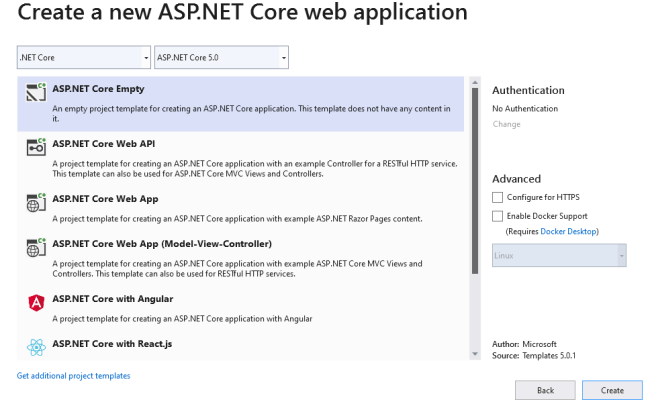Click the red Angular logo icon
This screenshot has width=650, height=400.
click(36, 303)
